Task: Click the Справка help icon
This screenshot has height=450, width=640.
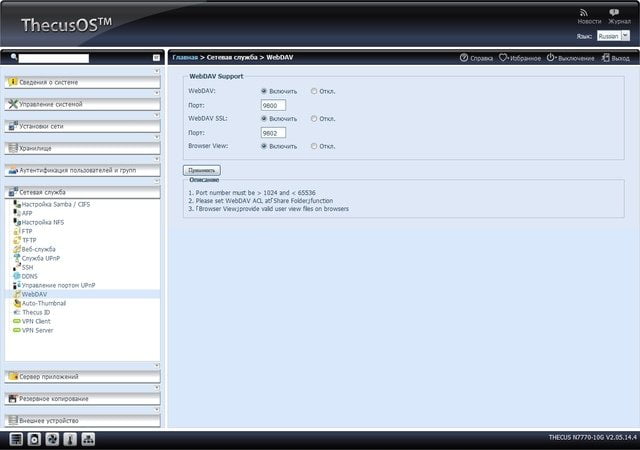Action: pos(464,58)
